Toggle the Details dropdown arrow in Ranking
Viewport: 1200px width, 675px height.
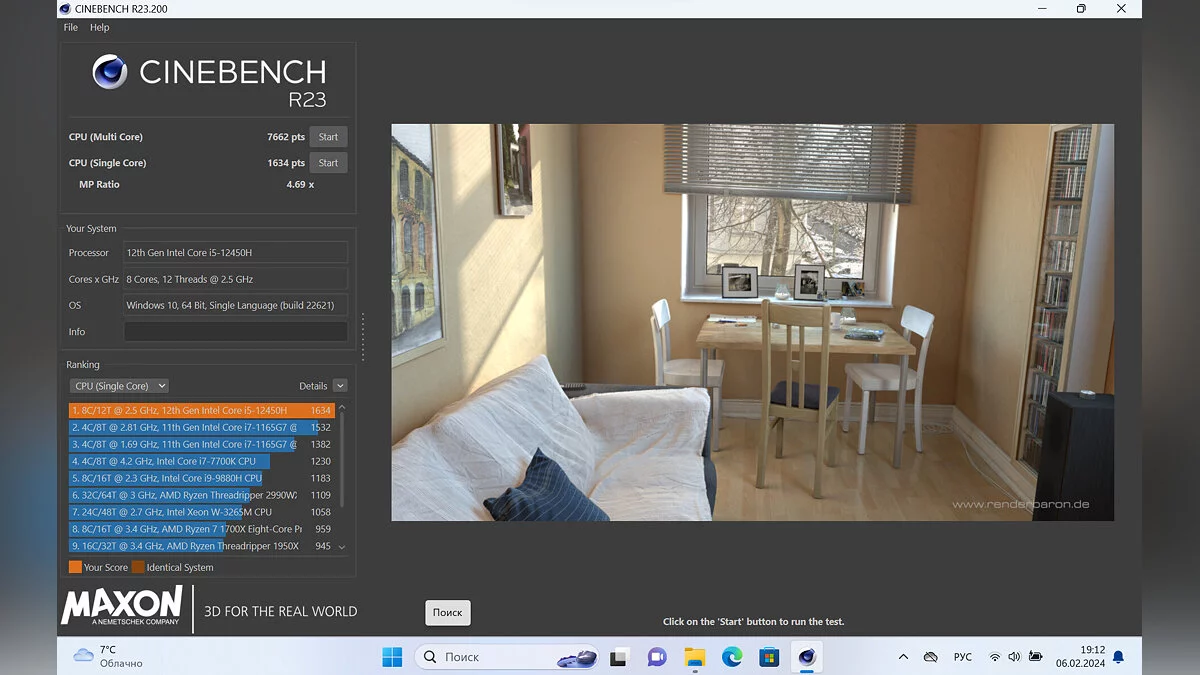pos(340,386)
